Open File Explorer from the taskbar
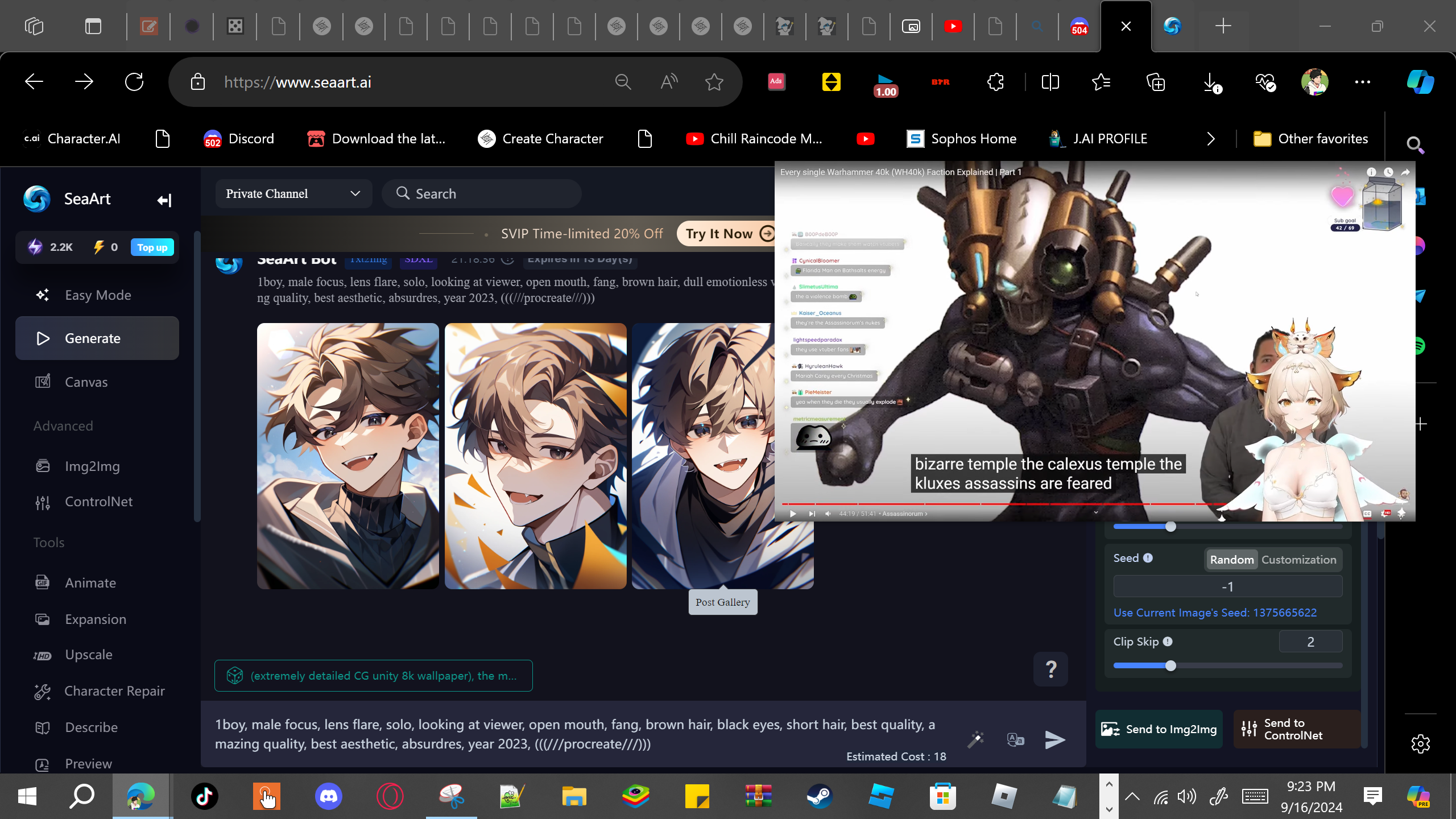The image size is (1456, 819). [574, 796]
